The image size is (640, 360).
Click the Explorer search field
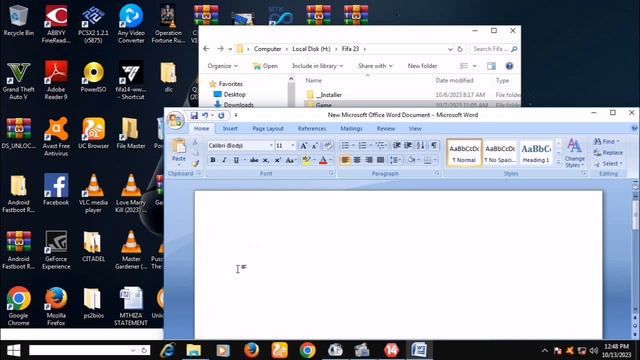point(494,49)
